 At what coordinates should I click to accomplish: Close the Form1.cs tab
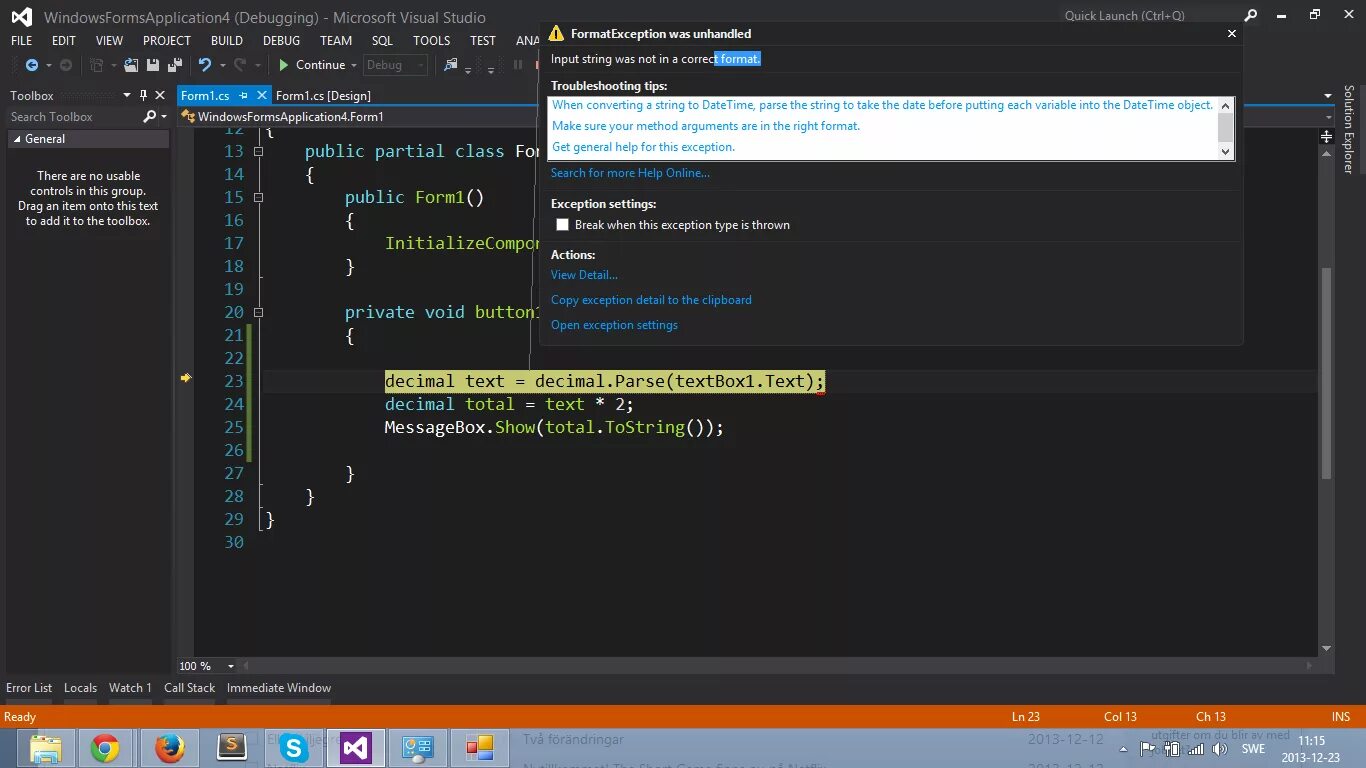262,95
